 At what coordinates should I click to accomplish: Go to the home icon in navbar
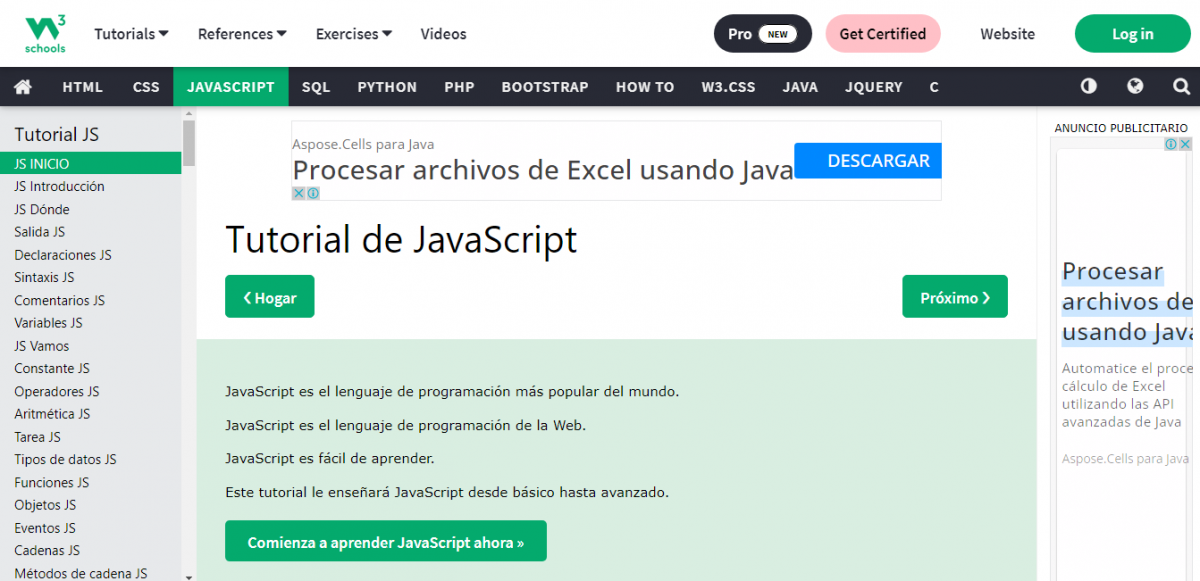click(23, 87)
